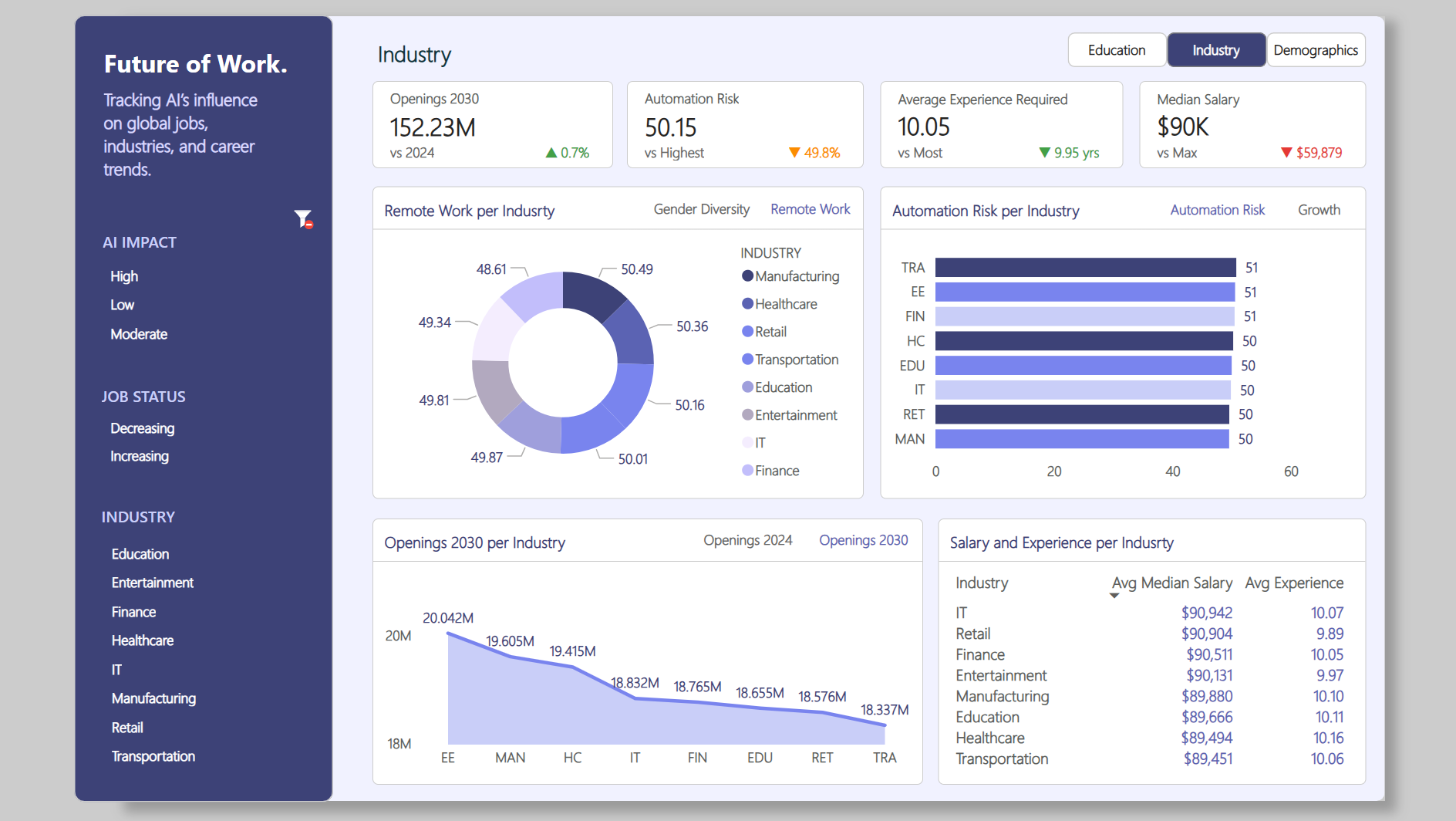Viewport: 1456px width, 821px height.
Task: Select the FIN automation risk bar
Action: point(1084,316)
